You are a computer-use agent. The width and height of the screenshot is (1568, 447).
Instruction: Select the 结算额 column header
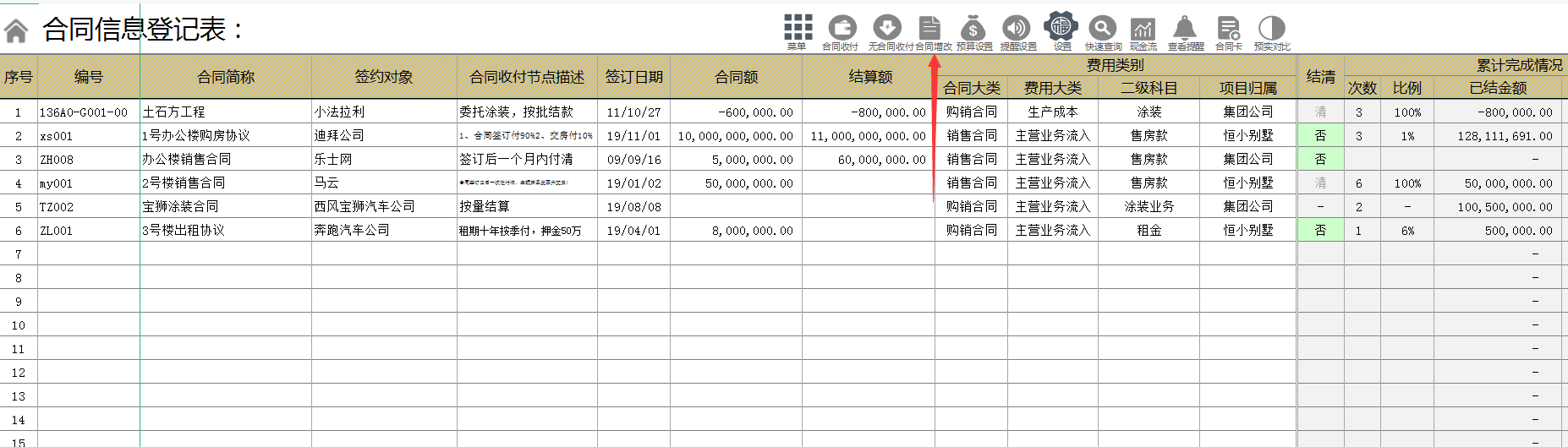[870, 77]
